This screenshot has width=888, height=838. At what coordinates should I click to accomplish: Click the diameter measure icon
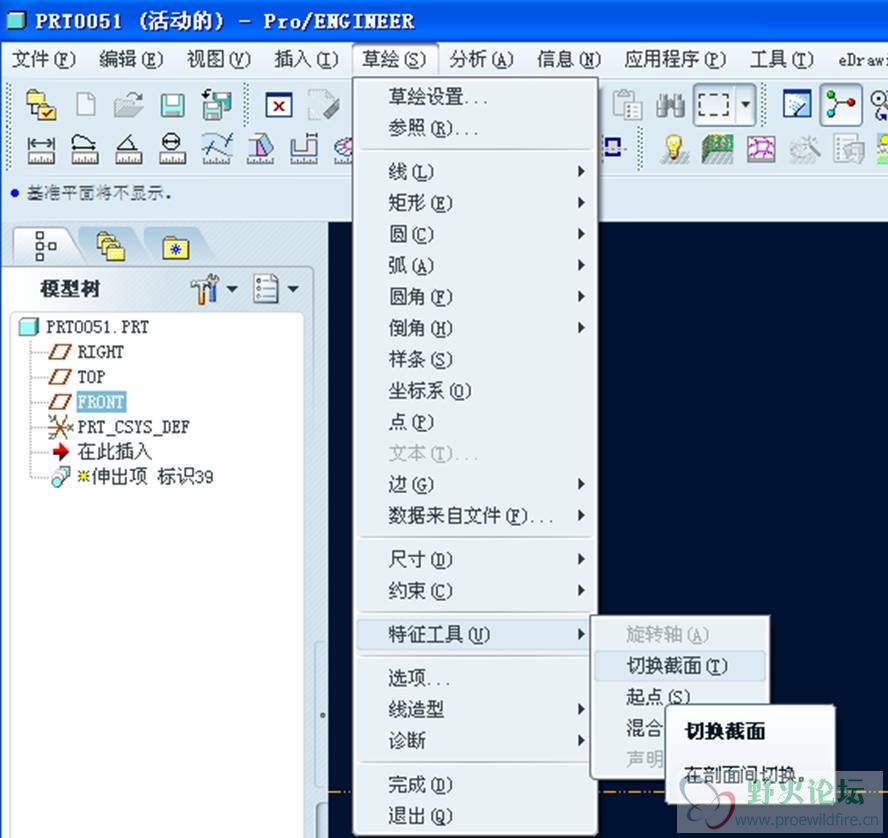(172, 149)
